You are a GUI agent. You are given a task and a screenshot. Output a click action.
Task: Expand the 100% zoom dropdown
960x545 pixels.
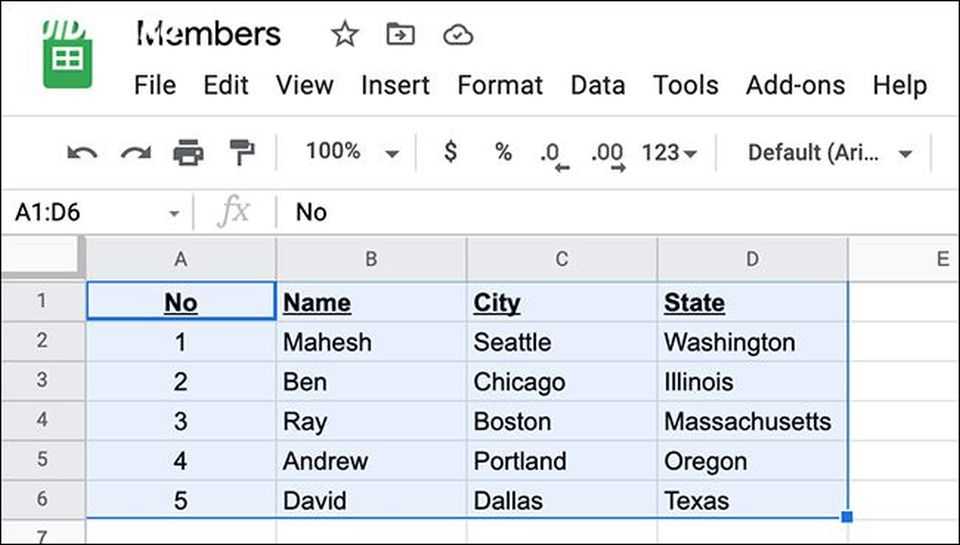pos(352,152)
